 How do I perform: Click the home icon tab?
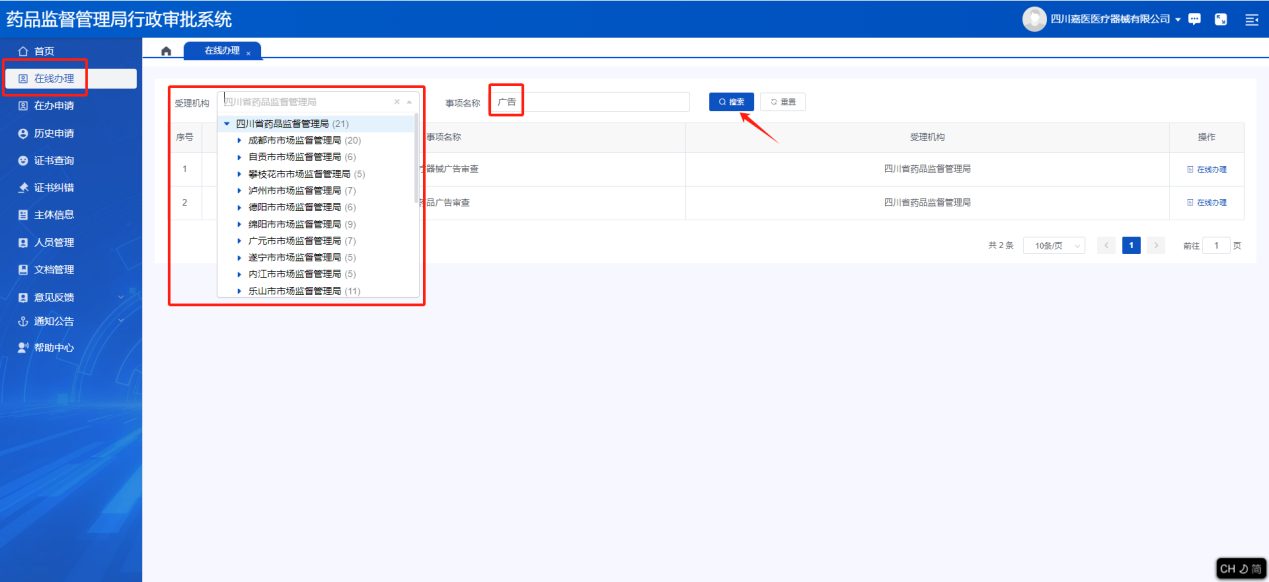click(x=166, y=51)
